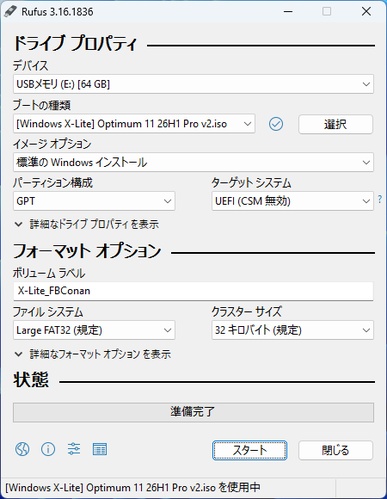Expand 詳細なフォーマット オプション を表示

93,354
